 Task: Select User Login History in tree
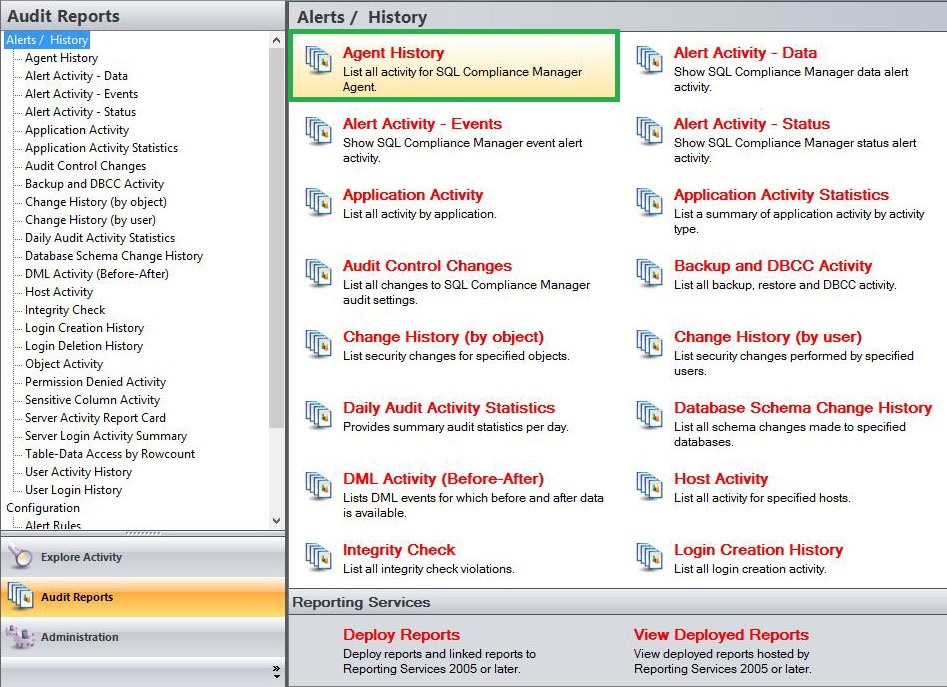click(x=73, y=490)
